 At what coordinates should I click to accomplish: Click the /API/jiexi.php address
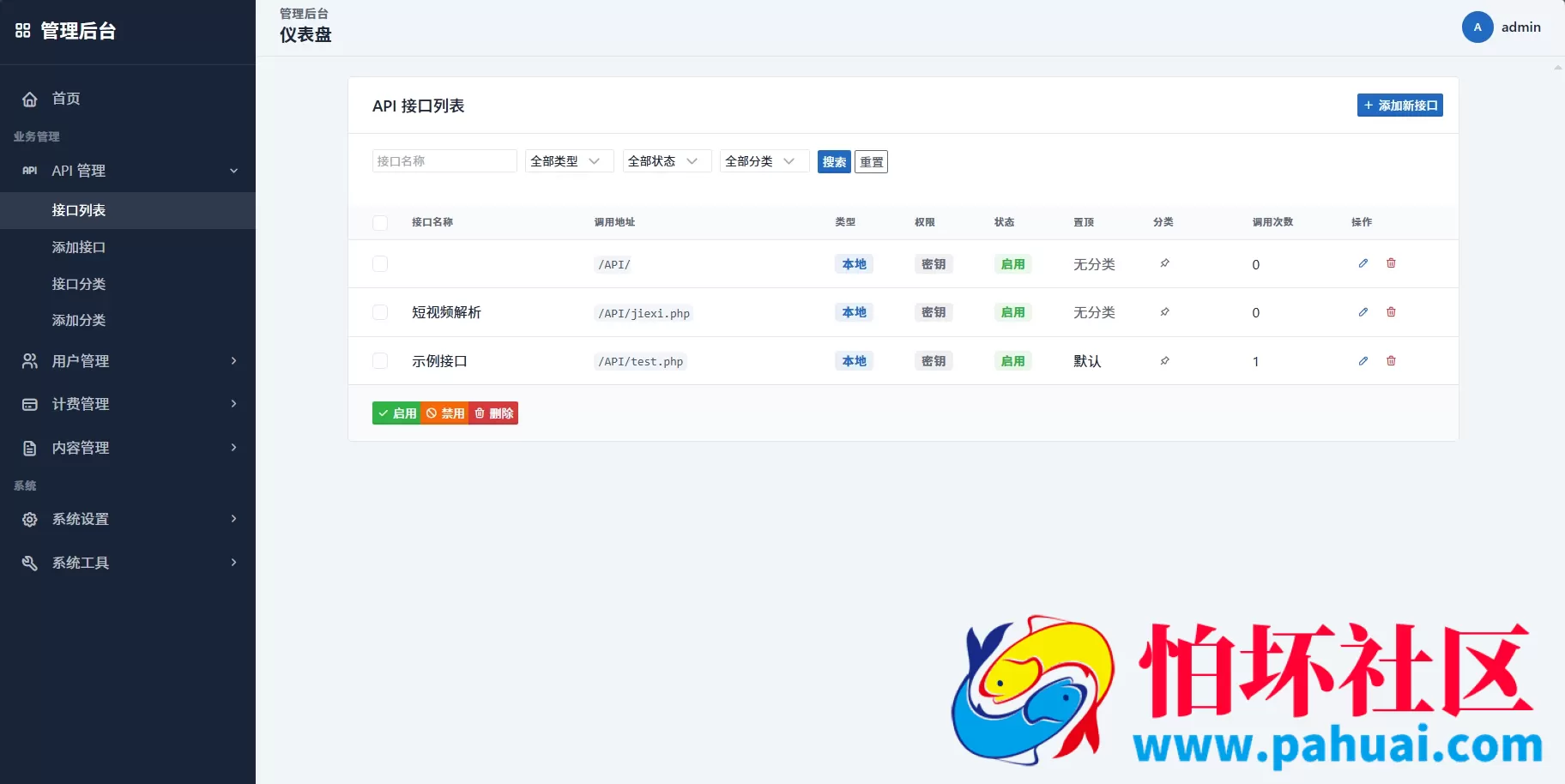644,313
